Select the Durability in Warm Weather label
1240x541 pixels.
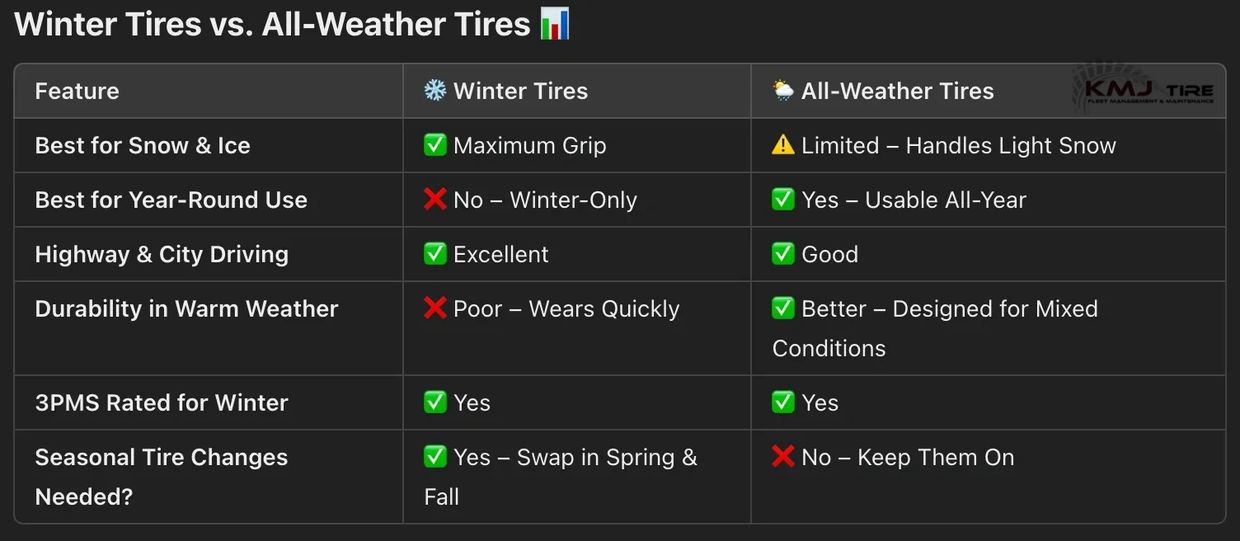[x=187, y=308]
